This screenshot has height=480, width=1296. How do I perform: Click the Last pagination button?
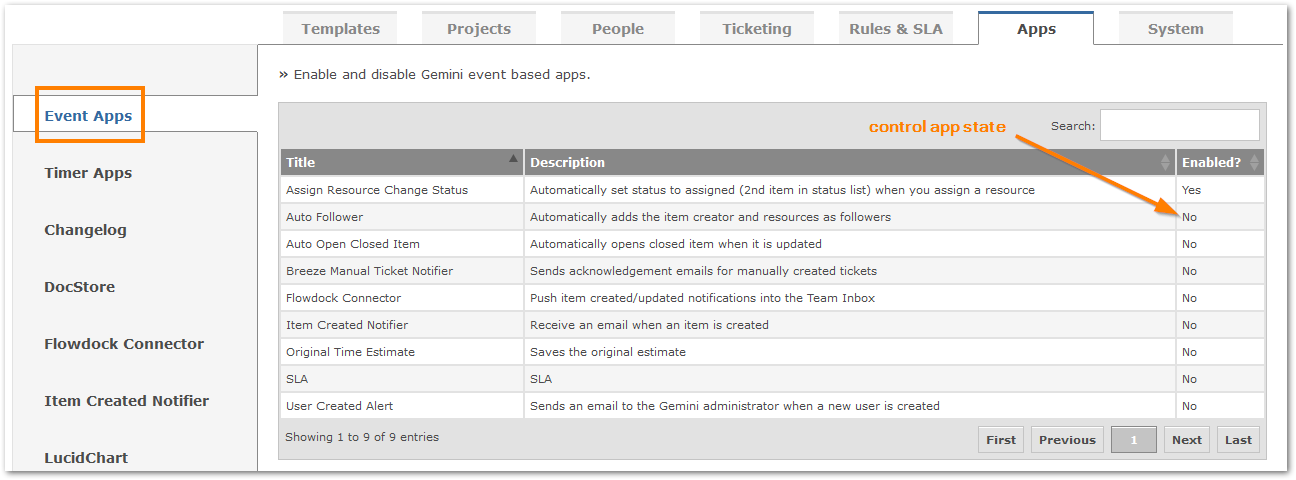pos(1238,440)
